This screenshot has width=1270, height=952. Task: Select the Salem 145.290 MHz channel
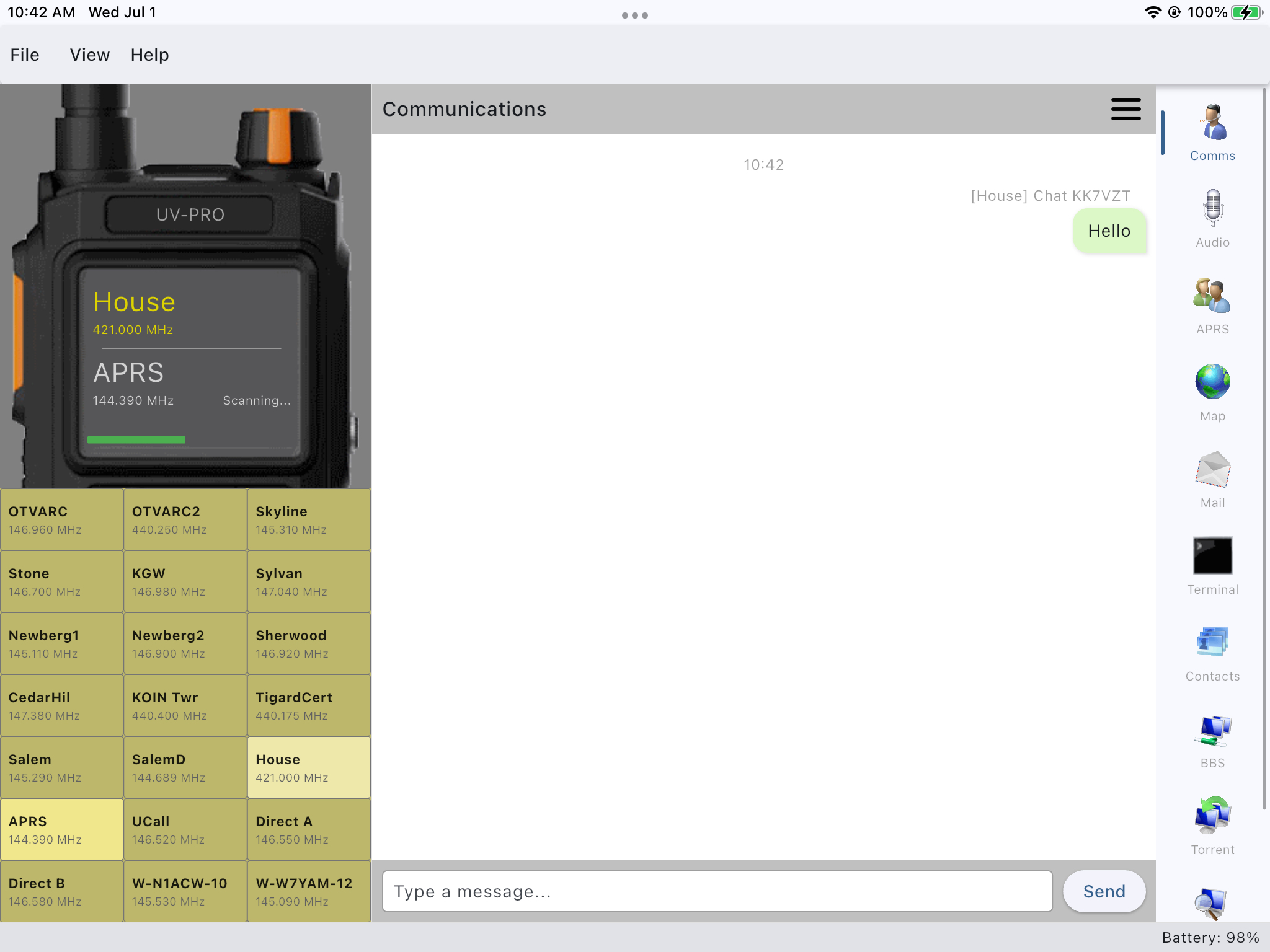pyautogui.click(x=61, y=767)
